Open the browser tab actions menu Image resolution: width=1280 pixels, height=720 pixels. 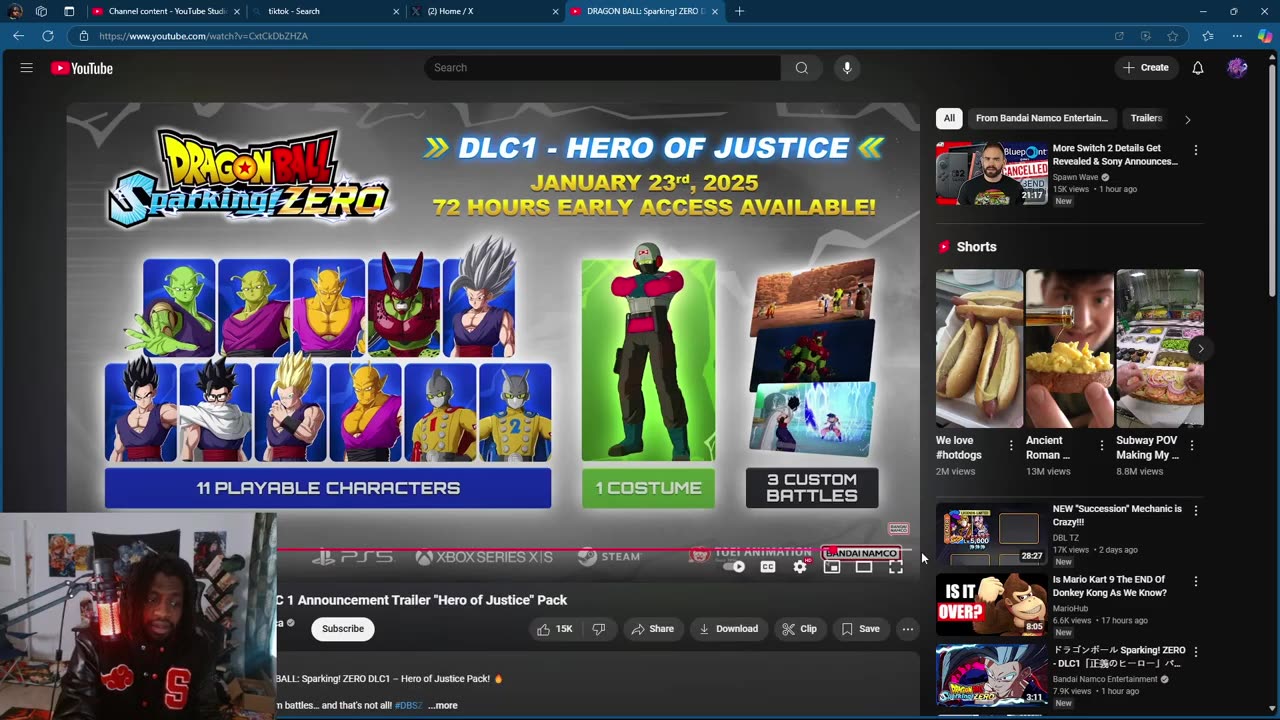click(69, 11)
